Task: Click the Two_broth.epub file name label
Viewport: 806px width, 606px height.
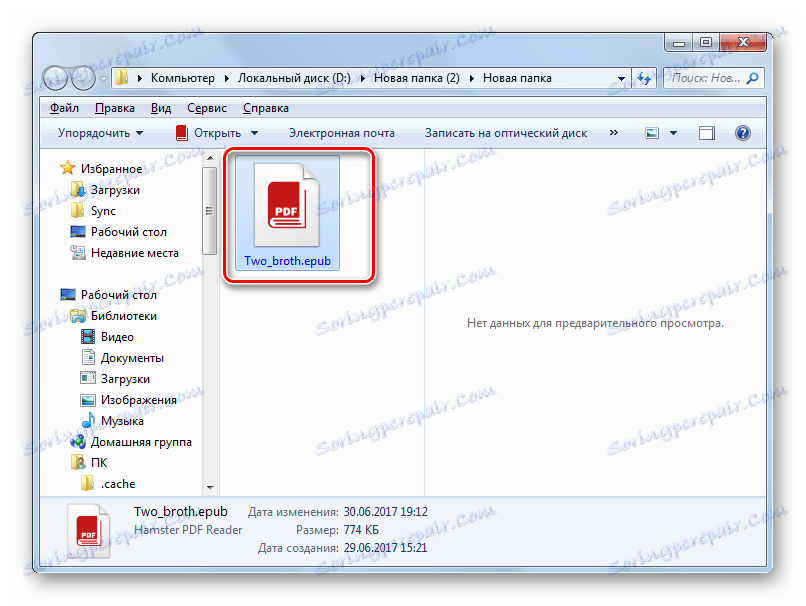Action: (x=287, y=261)
